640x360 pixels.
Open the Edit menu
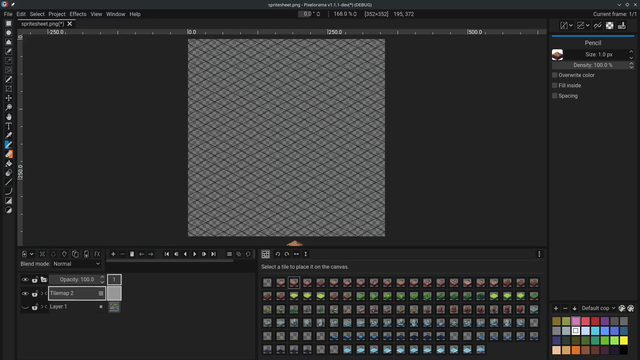[x=21, y=14]
